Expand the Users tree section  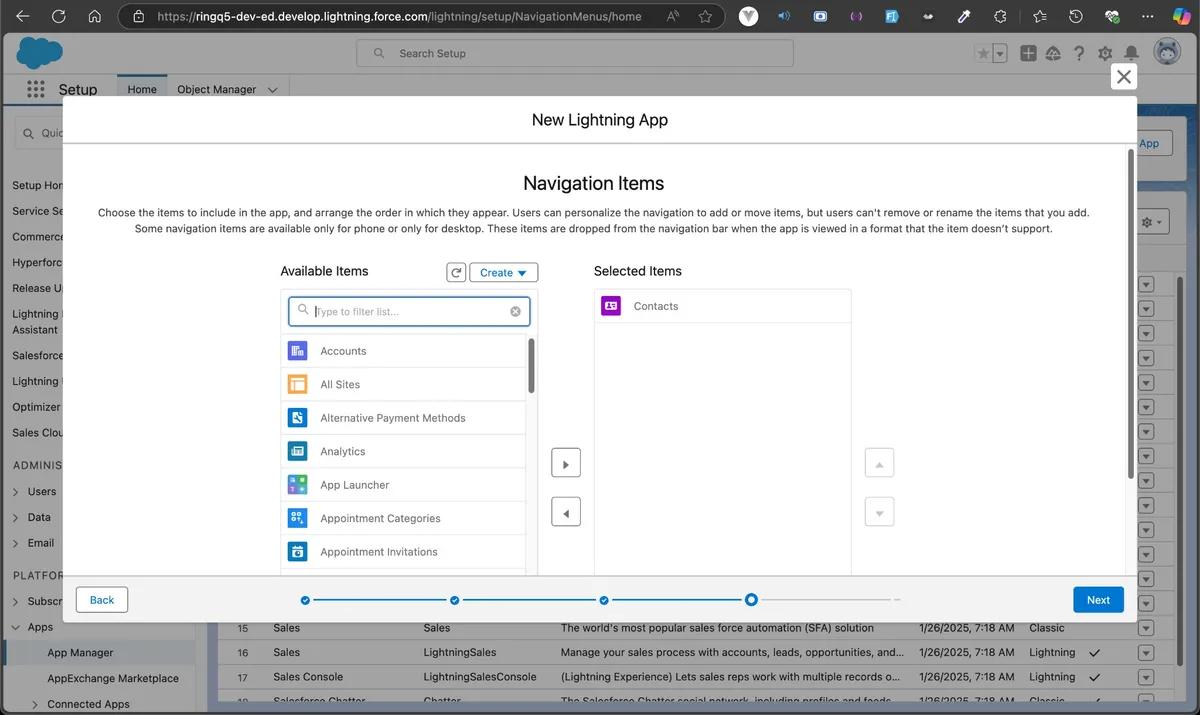[x=16, y=492]
